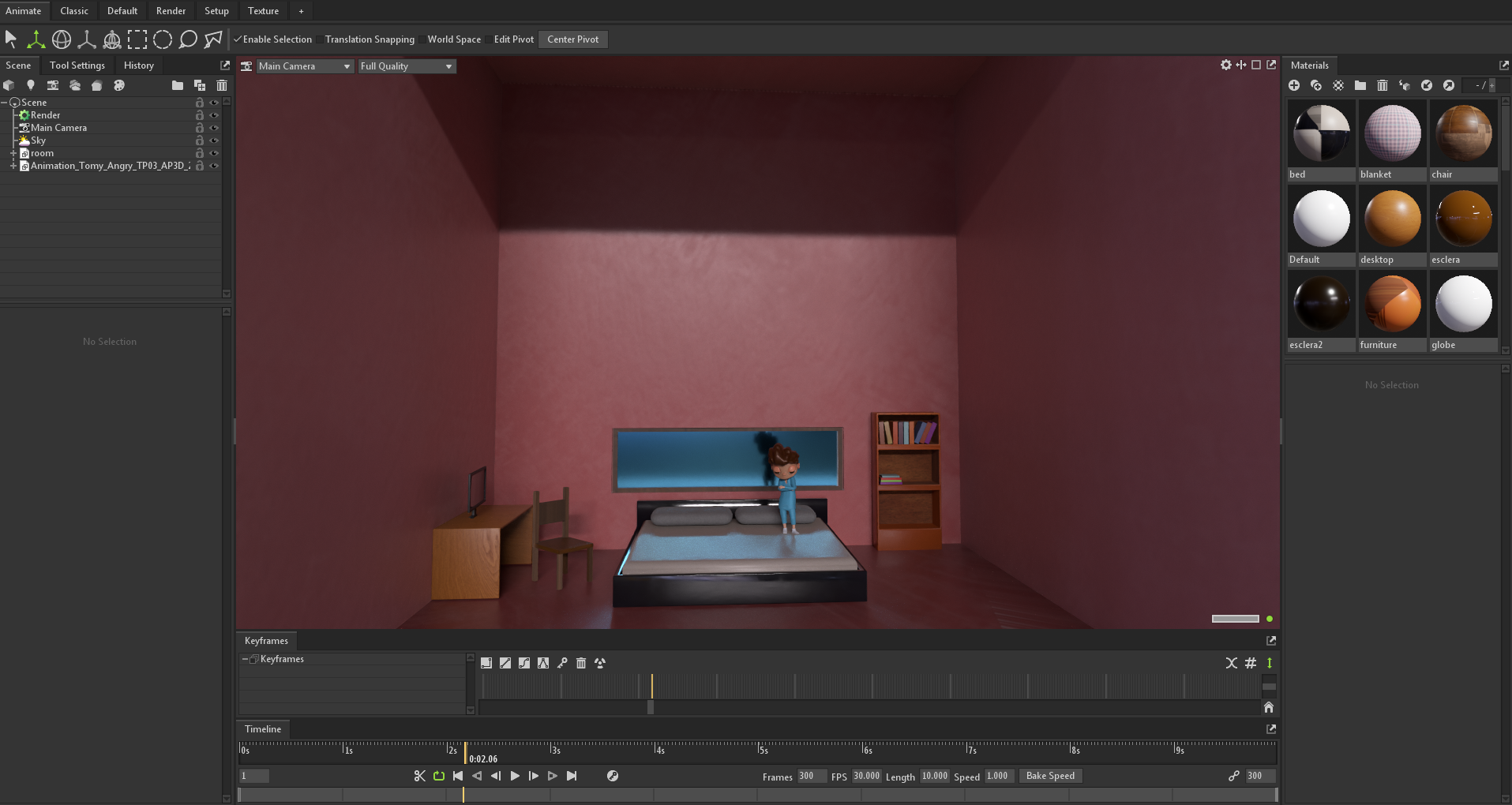
Task: Toggle visibility of the Sky object
Action: [214, 140]
